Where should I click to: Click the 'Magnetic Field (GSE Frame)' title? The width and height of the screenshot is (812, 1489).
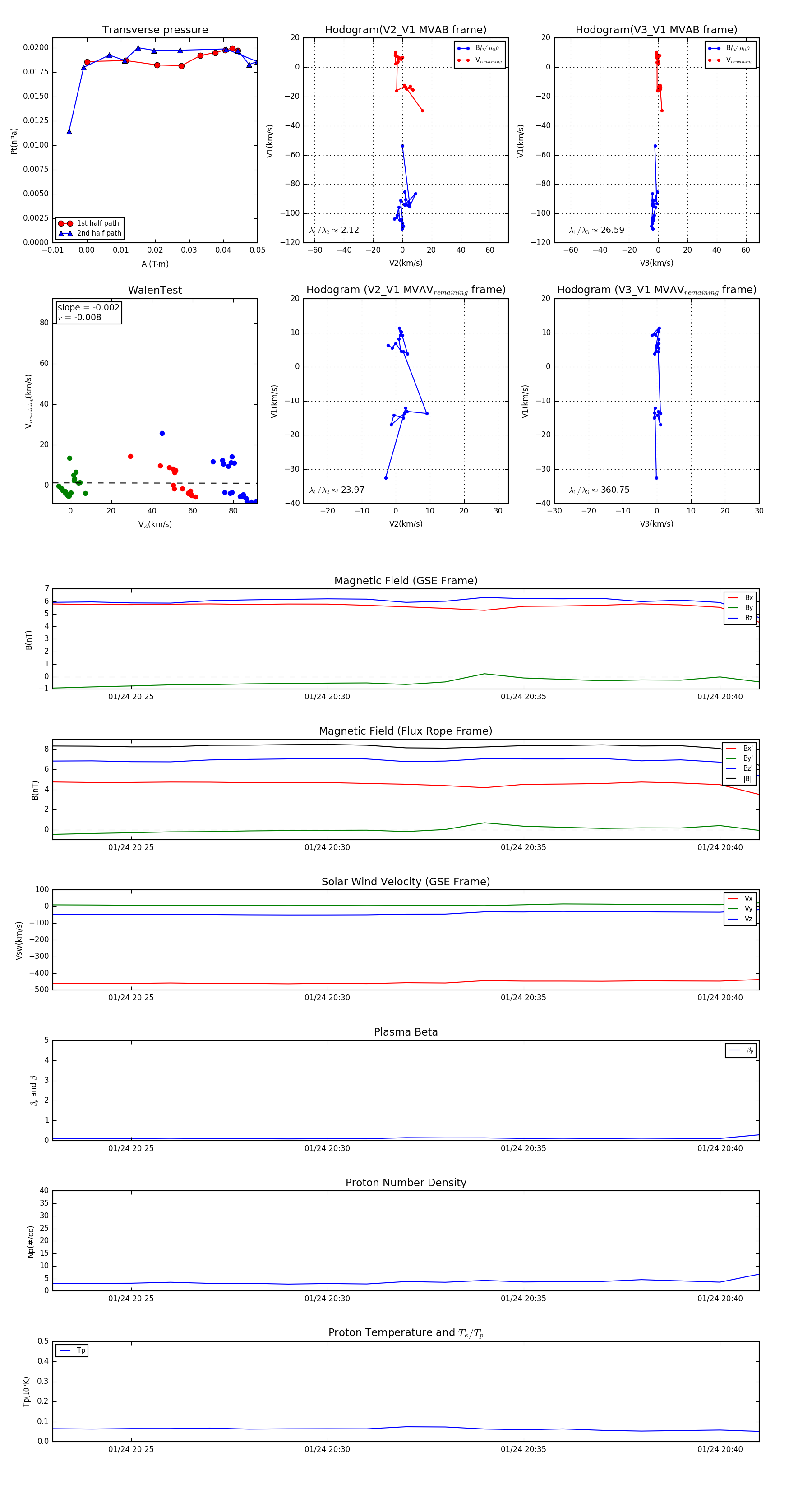[406, 581]
